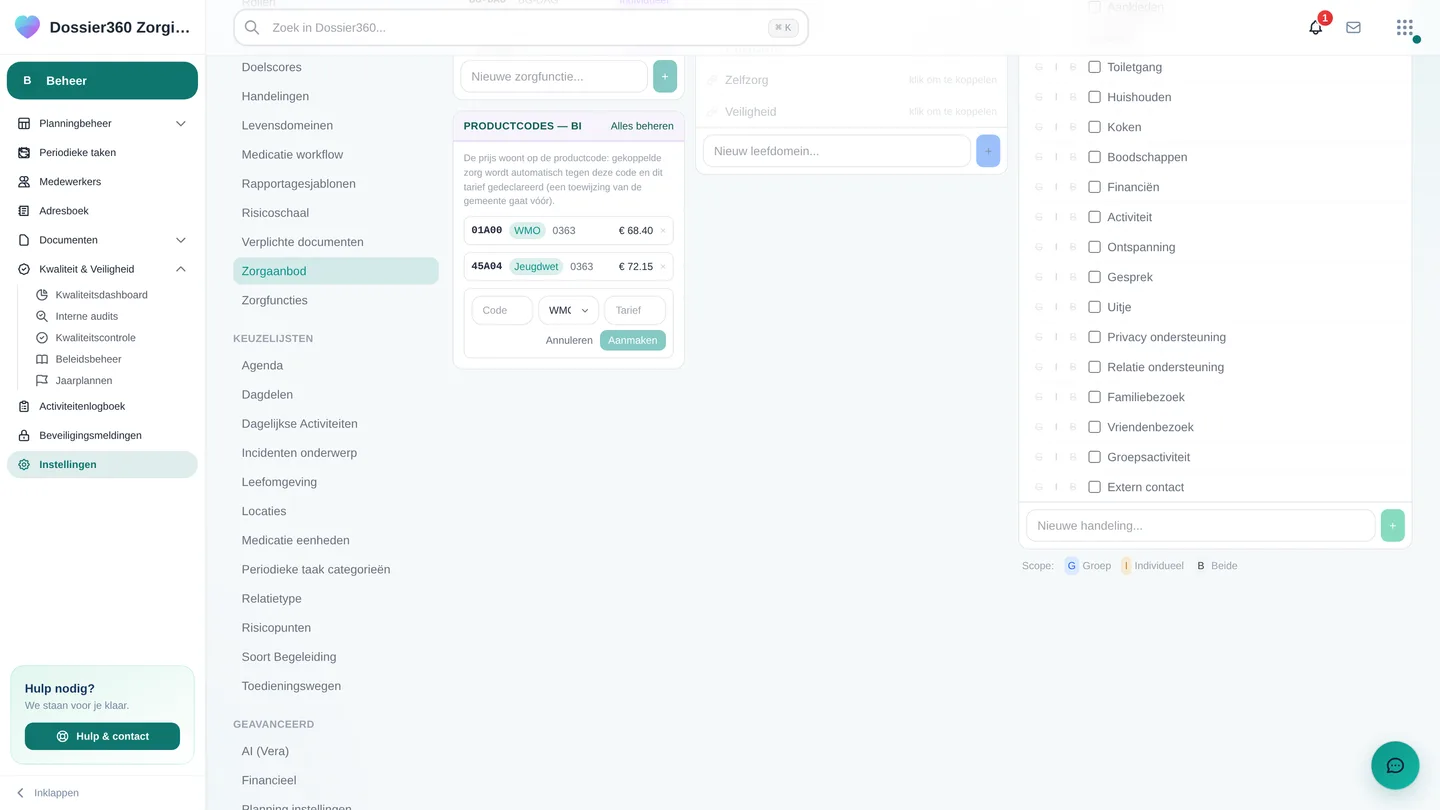The image size is (1440, 810).
Task: Add new leefdomein with blue plus
Action: pyautogui.click(x=988, y=151)
